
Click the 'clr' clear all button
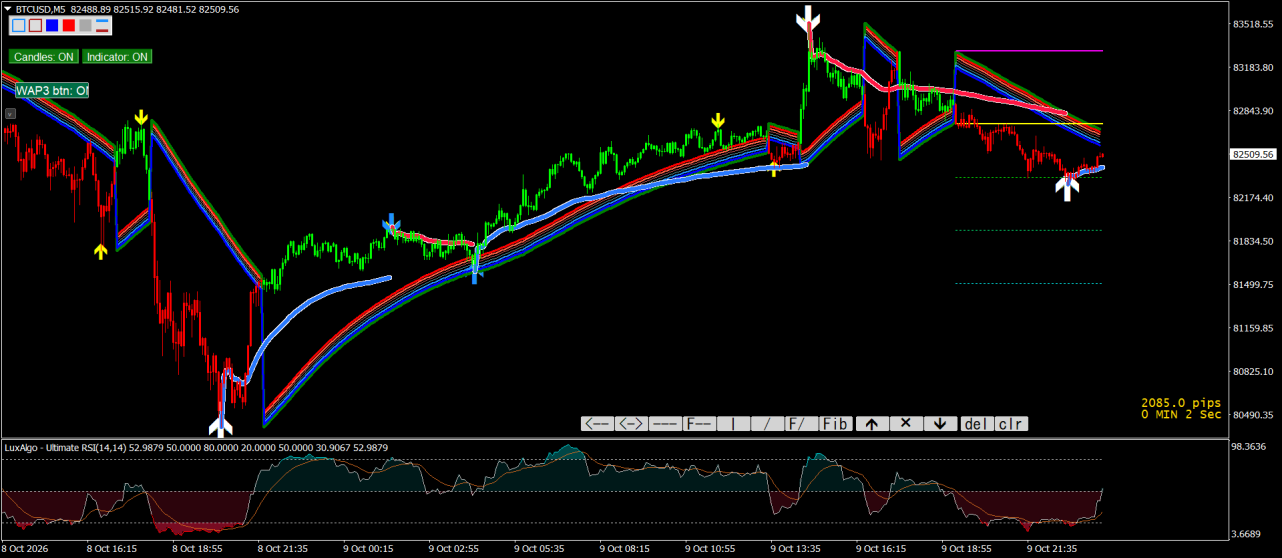point(1011,424)
